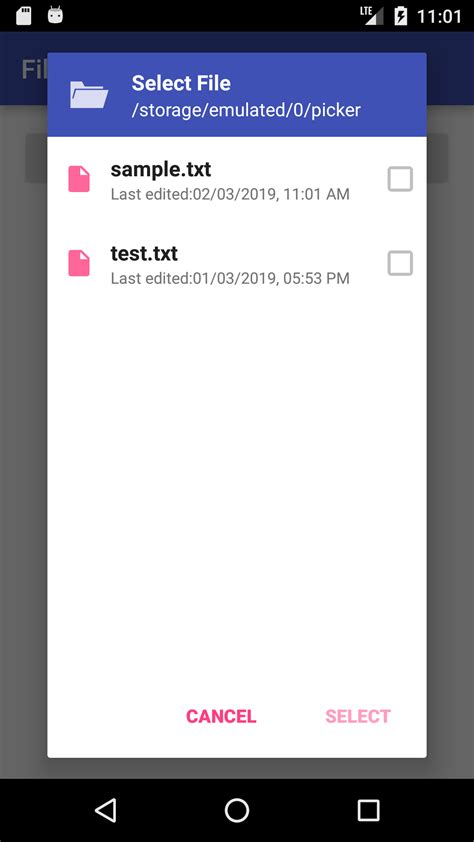Tap the Android home circle button
Image resolution: width=474 pixels, height=842 pixels.
(x=237, y=810)
